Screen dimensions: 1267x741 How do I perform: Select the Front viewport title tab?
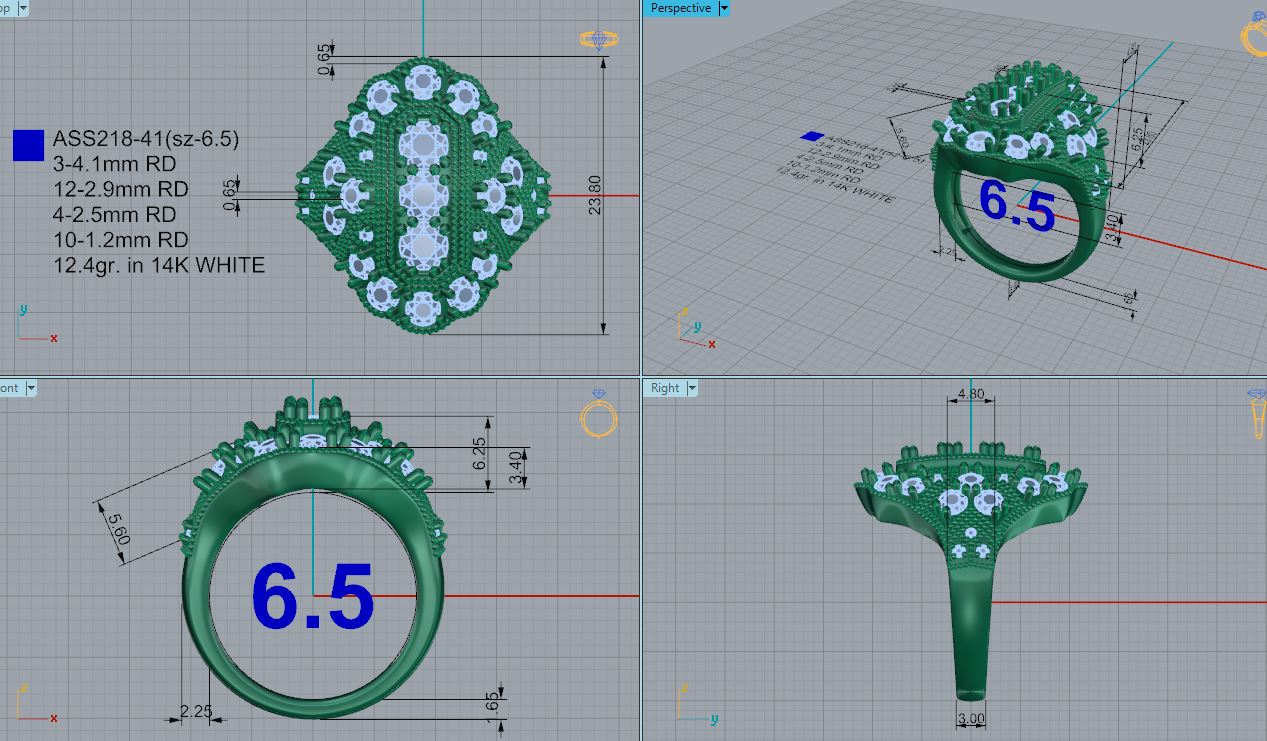(11, 388)
